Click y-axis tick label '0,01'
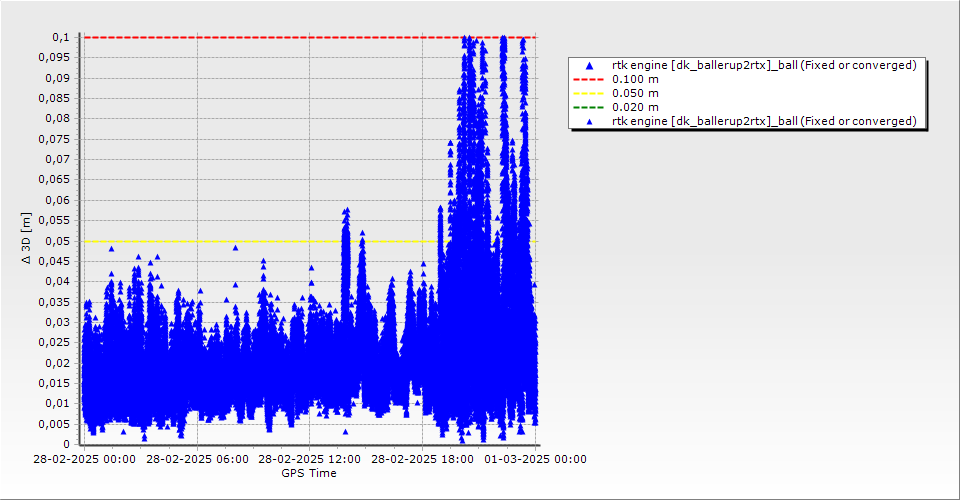The width and height of the screenshot is (960, 500). [x=58, y=403]
